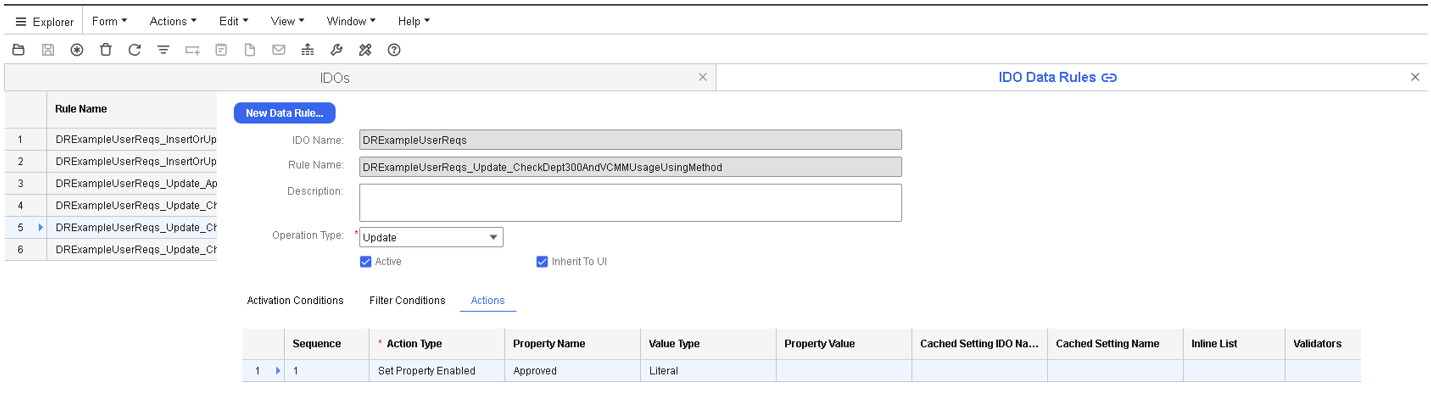This screenshot has width=1431, height=398.
Task: Click the Rule Name column header
Action: (132, 109)
